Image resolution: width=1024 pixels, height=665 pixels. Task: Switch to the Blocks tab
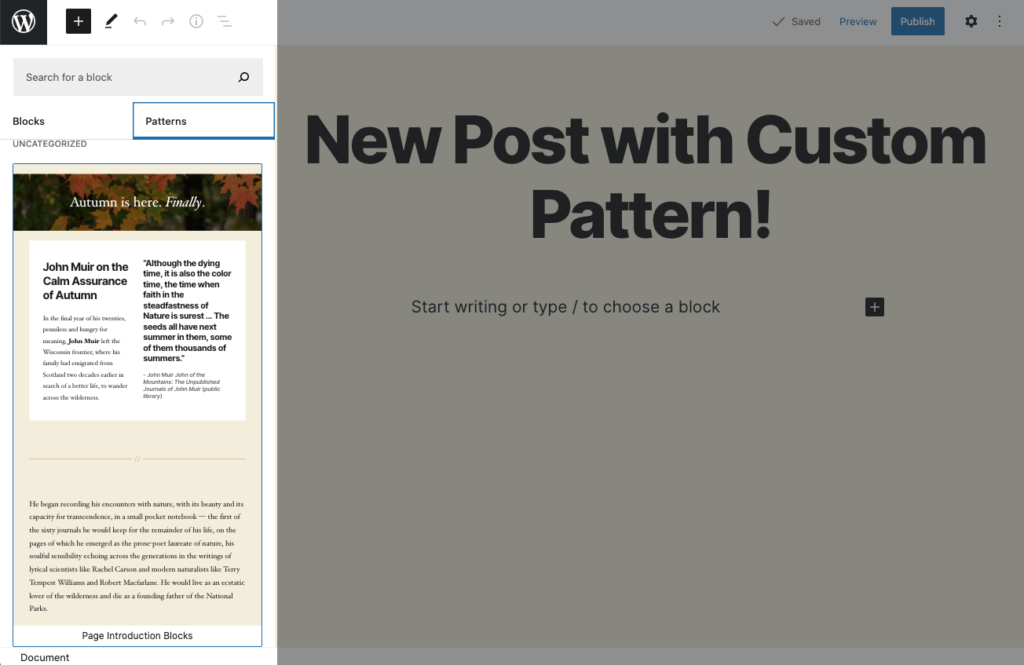pyautogui.click(x=28, y=120)
